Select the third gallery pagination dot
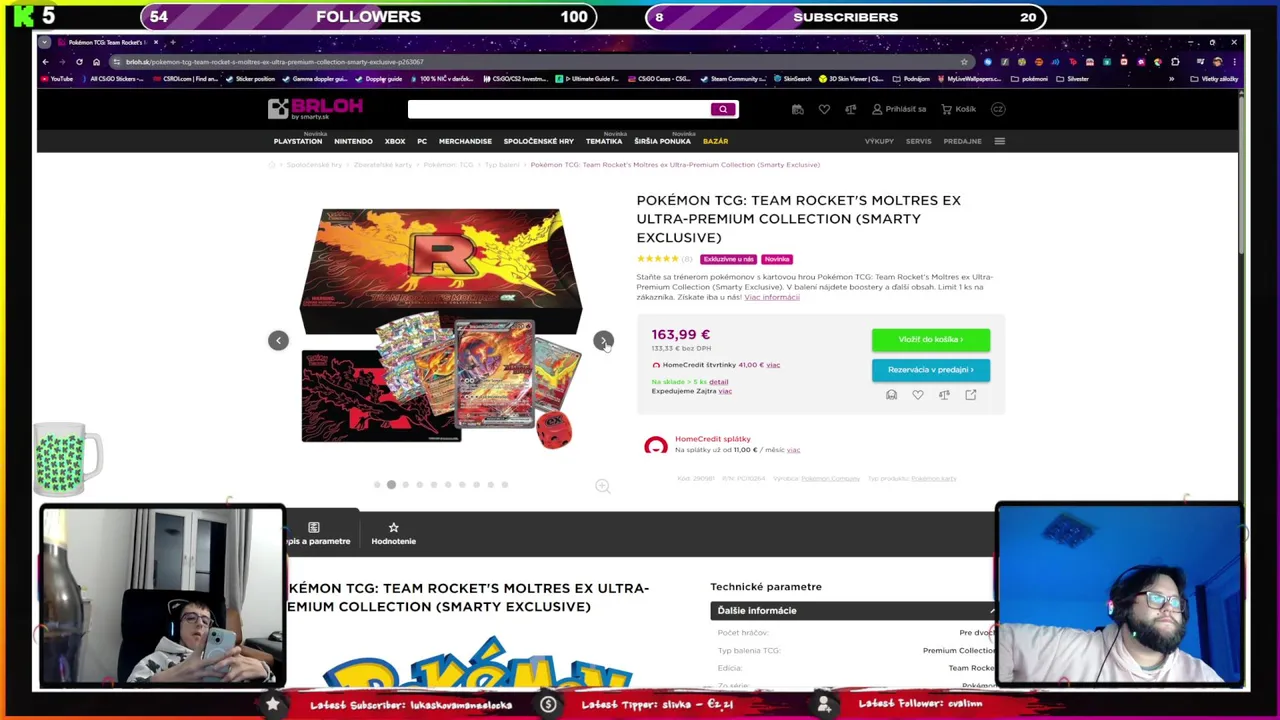This screenshot has height=720, width=1280. tap(405, 485)
